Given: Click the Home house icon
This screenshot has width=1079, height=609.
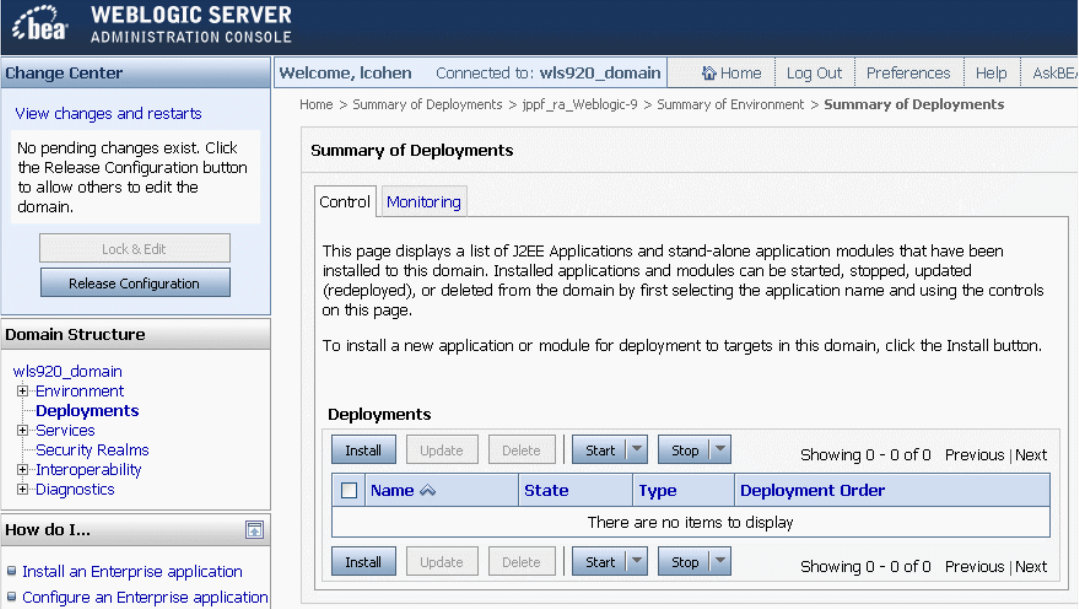Looking at the screenshot, I should pyautogui.click(x=709, y=73).
